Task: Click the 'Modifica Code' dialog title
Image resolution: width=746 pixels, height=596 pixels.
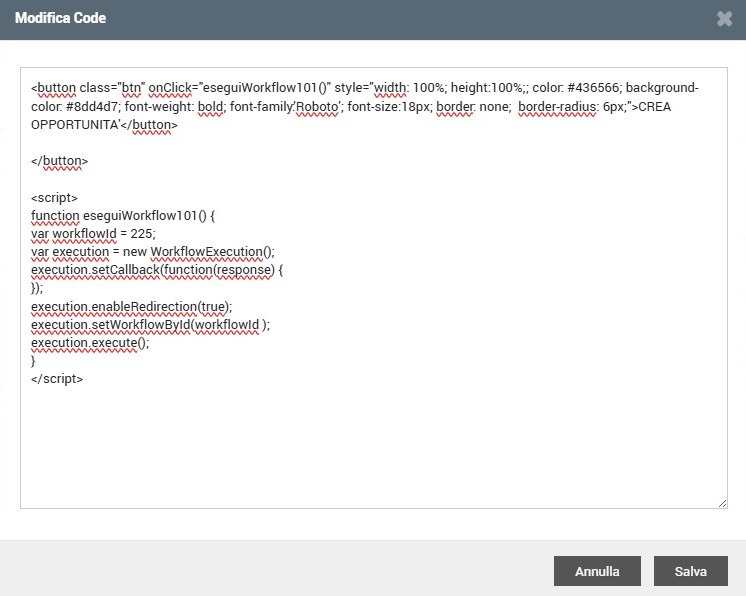Action: tap(60, 18)
